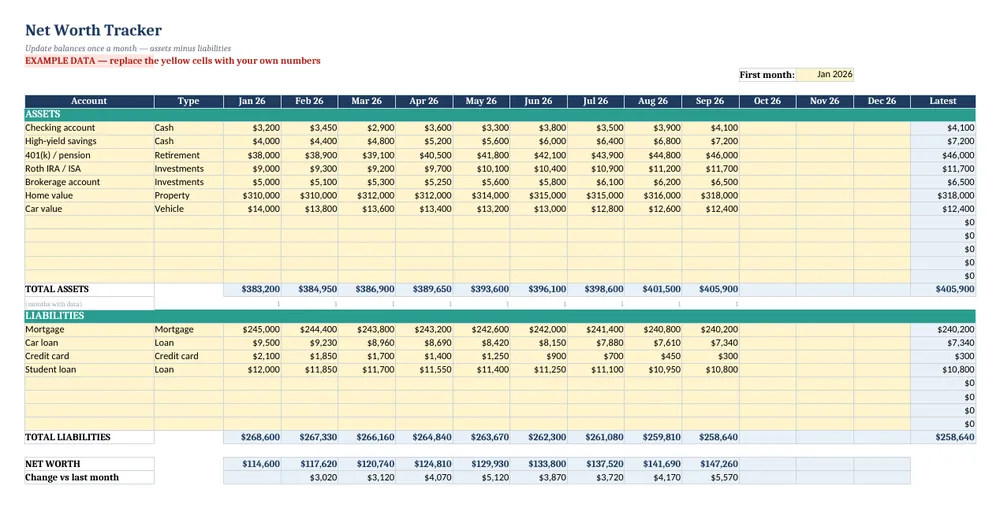Click the High-yield savings account cell
This screenshot has width=1000, height=508.
89,142
